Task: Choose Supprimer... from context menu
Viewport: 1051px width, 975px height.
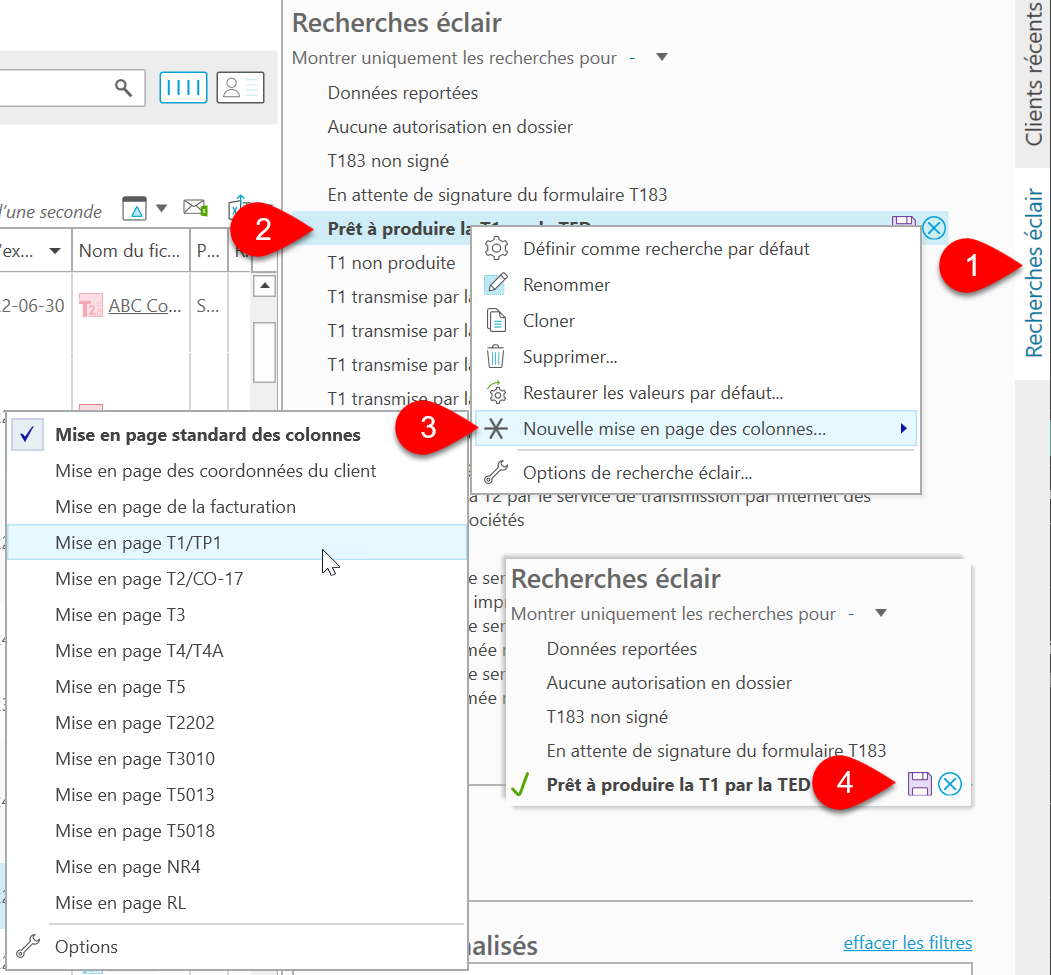Action: tap(570, 356)
